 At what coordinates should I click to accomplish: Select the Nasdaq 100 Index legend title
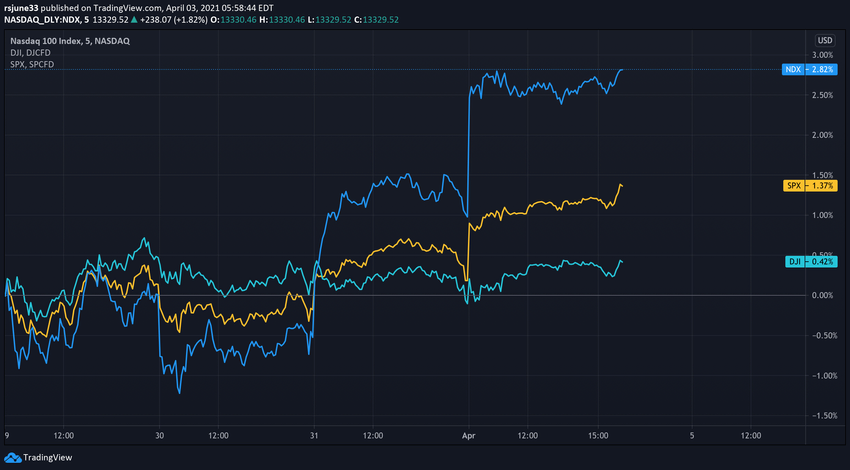(70, 41)
